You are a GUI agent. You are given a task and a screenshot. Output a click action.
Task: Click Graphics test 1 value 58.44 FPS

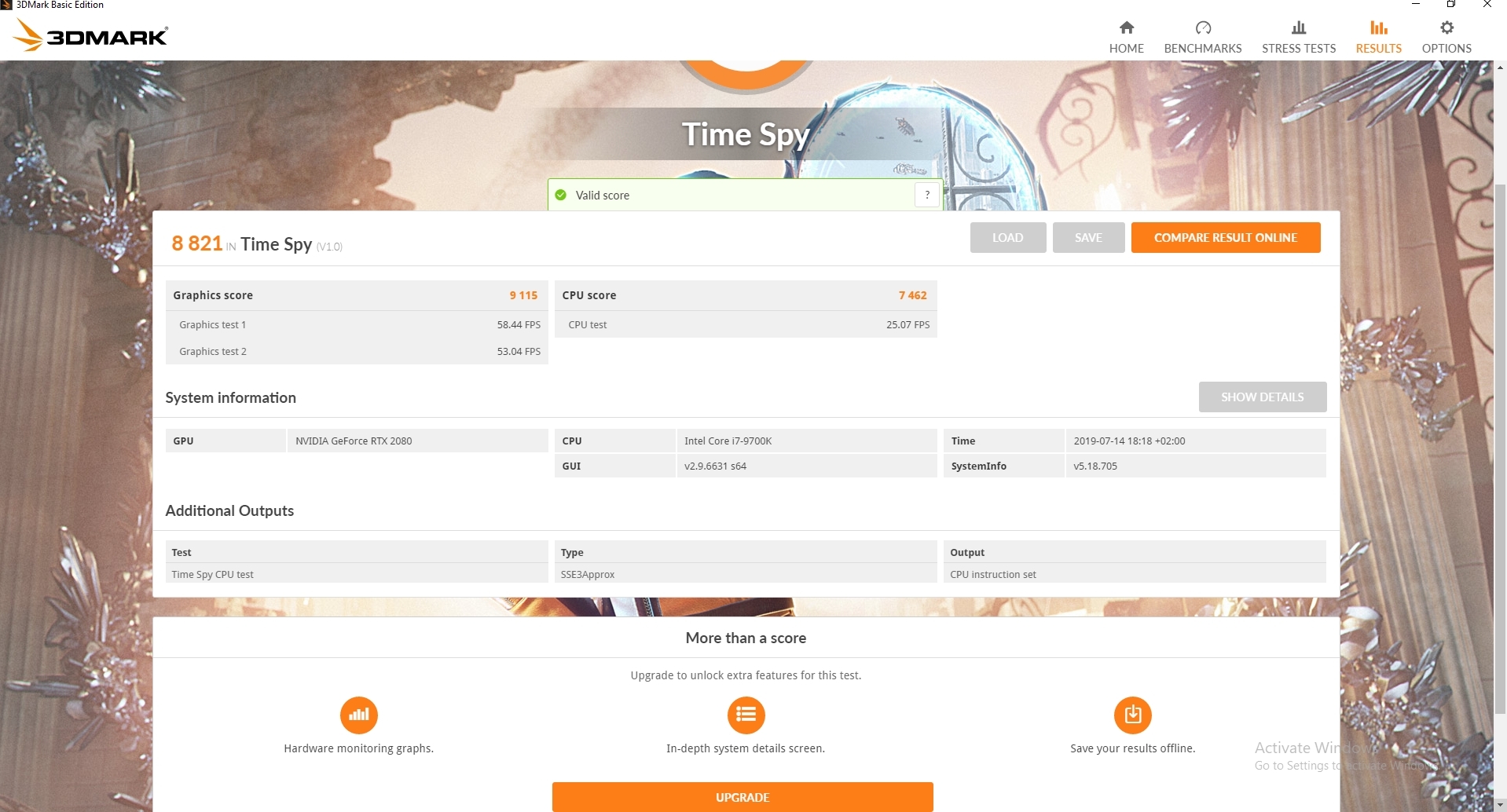(x=519, y=324)
